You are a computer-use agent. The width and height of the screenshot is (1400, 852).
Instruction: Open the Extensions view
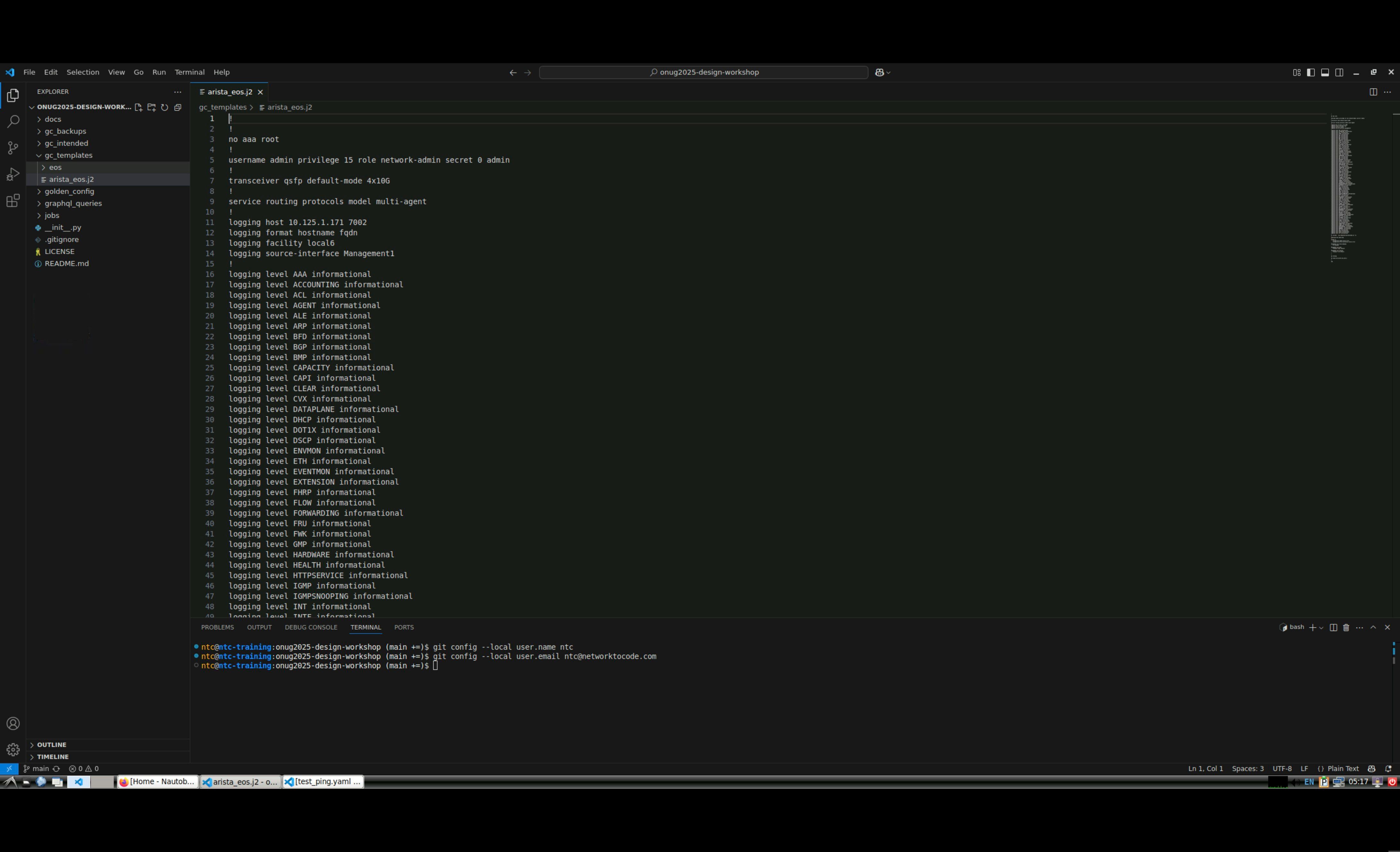[13, 200]
